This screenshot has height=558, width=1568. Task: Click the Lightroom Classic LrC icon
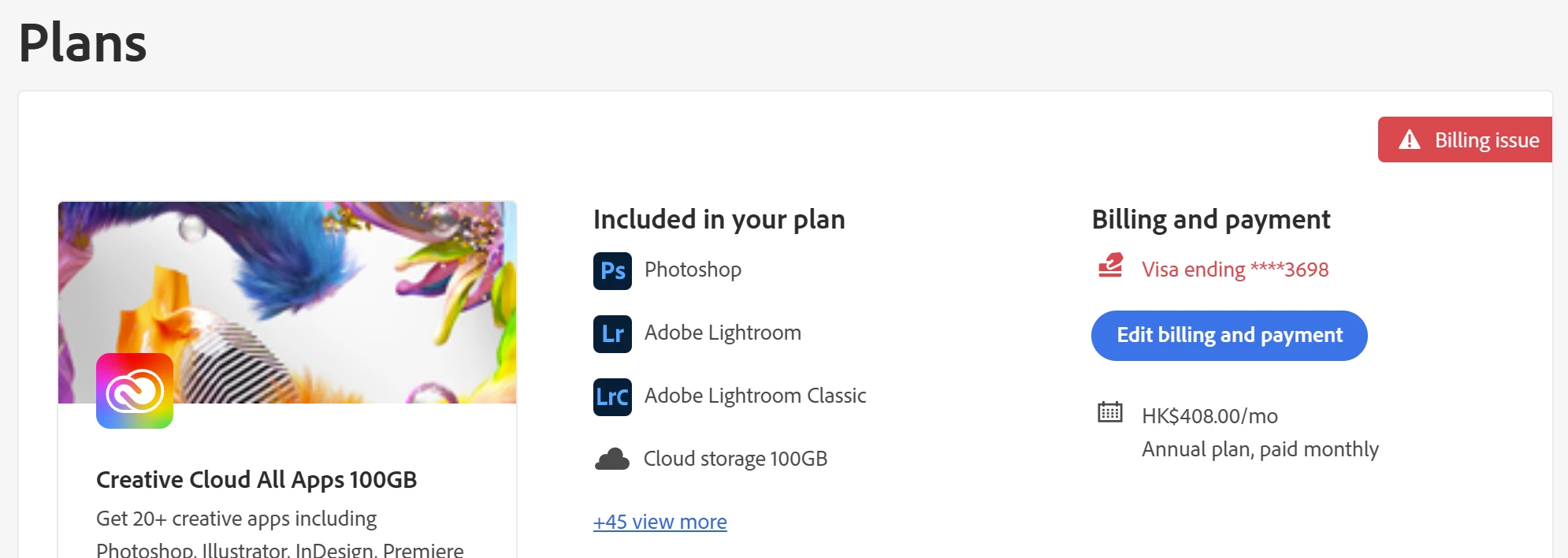(x=612, y=396)
